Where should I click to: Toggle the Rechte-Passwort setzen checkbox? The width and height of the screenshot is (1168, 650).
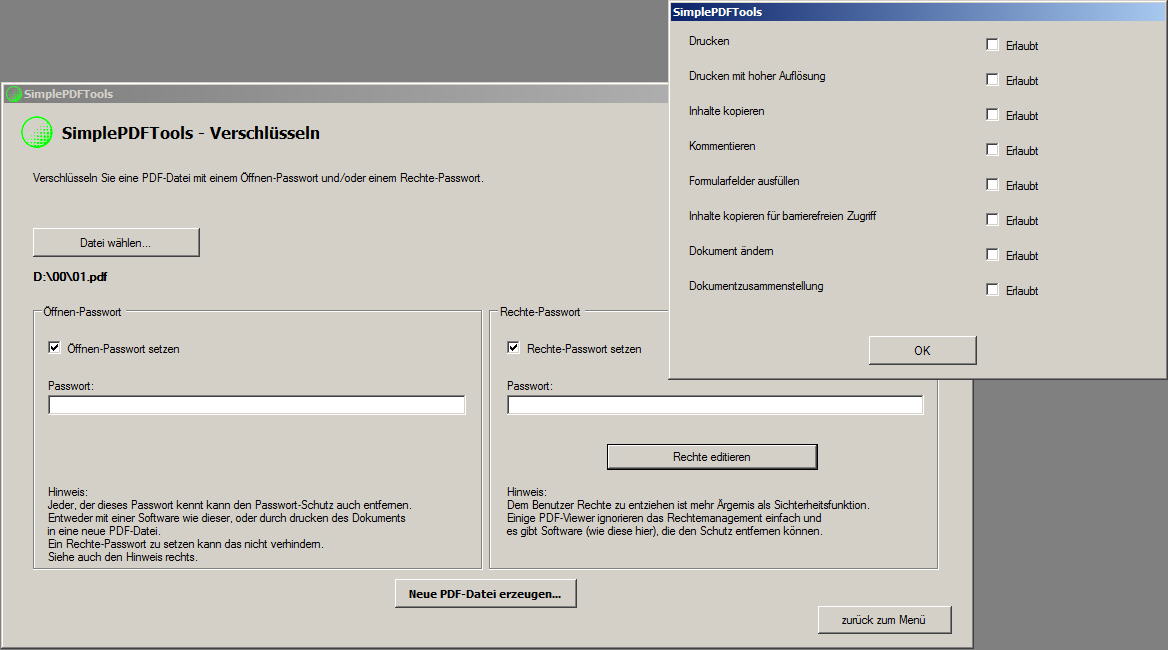[513, 348]
